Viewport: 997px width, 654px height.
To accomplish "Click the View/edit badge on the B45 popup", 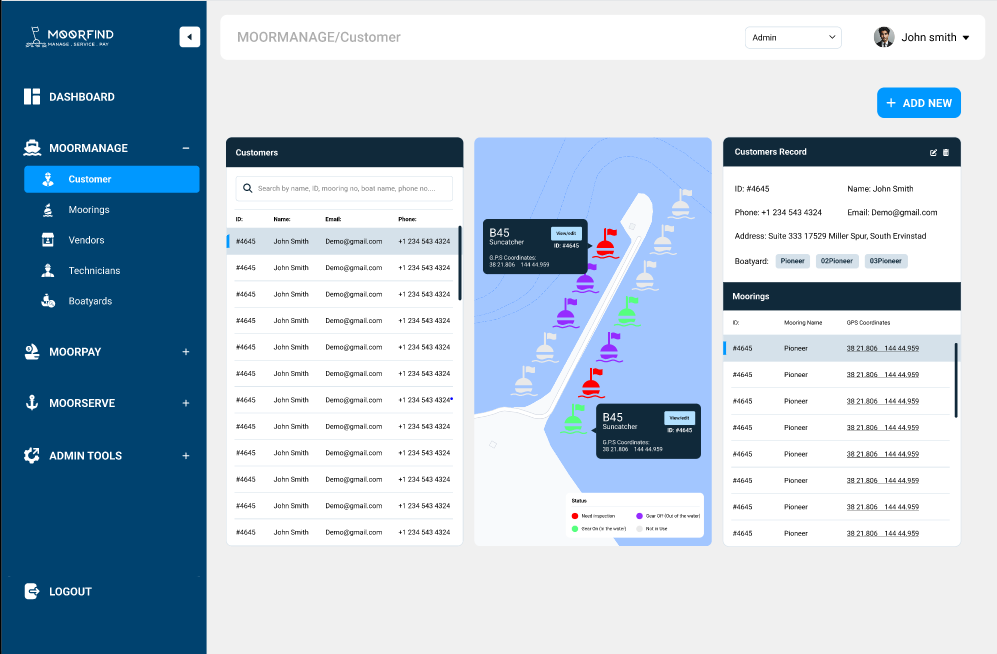I will coord(565,231).
